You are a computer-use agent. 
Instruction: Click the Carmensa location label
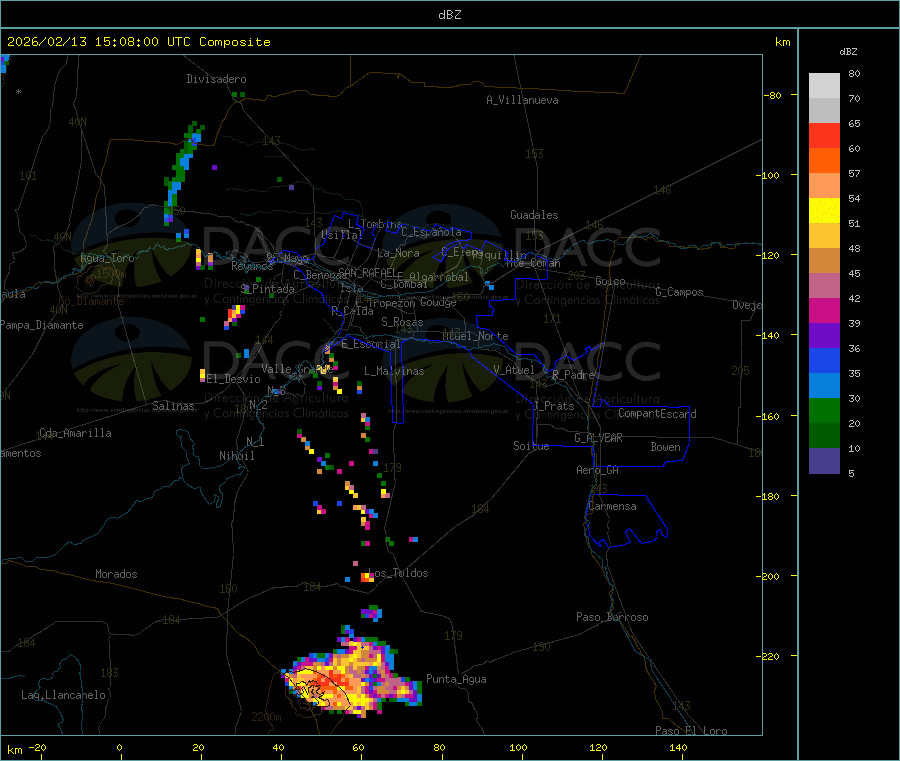(612, 506)
